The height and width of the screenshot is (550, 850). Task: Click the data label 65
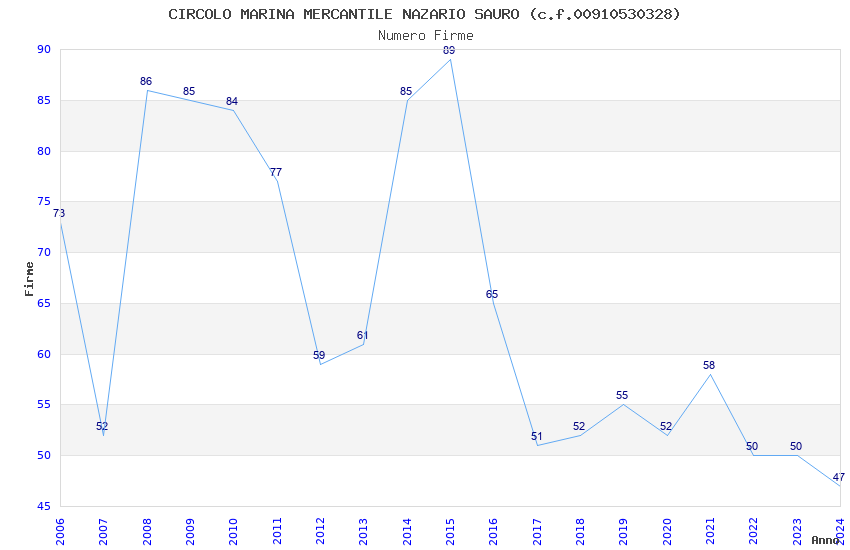tap(492, 295)
